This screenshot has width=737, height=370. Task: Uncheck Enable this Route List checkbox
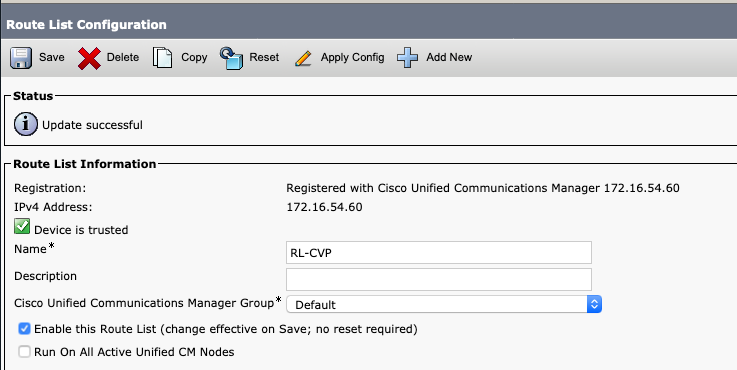pos(24,328)
